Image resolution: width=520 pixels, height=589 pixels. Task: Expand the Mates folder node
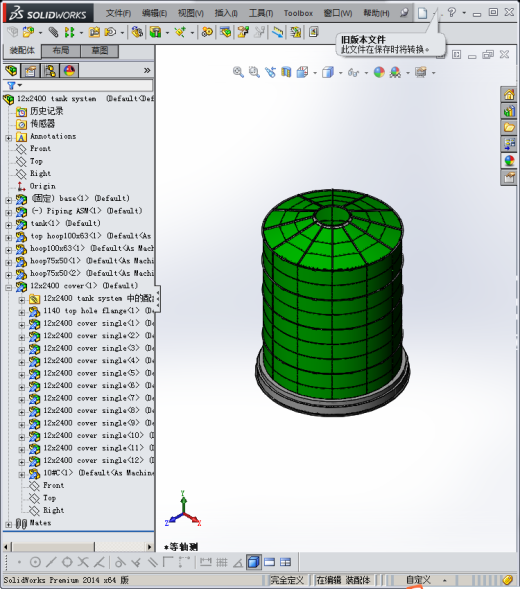(x=9, y=524)
